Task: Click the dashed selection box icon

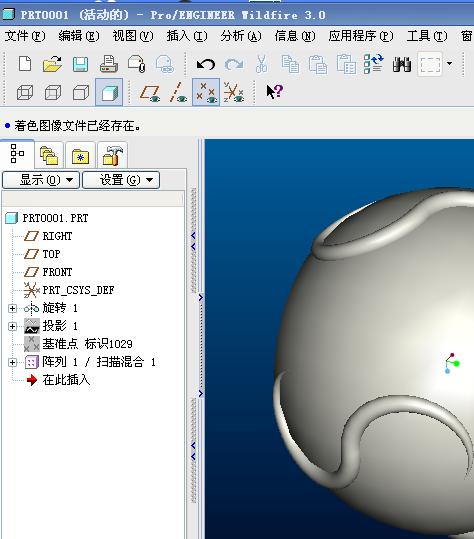Action: [x=430, y=64]
